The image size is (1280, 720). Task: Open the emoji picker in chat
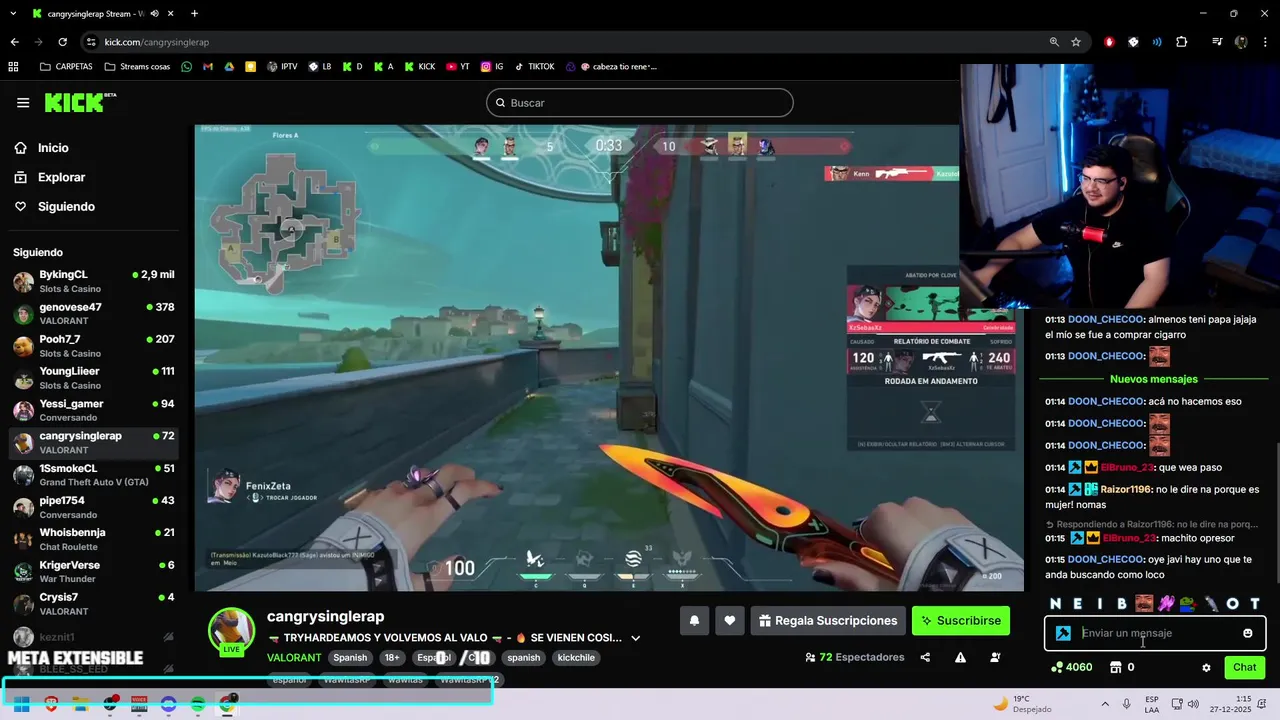tap(1248, 633)
